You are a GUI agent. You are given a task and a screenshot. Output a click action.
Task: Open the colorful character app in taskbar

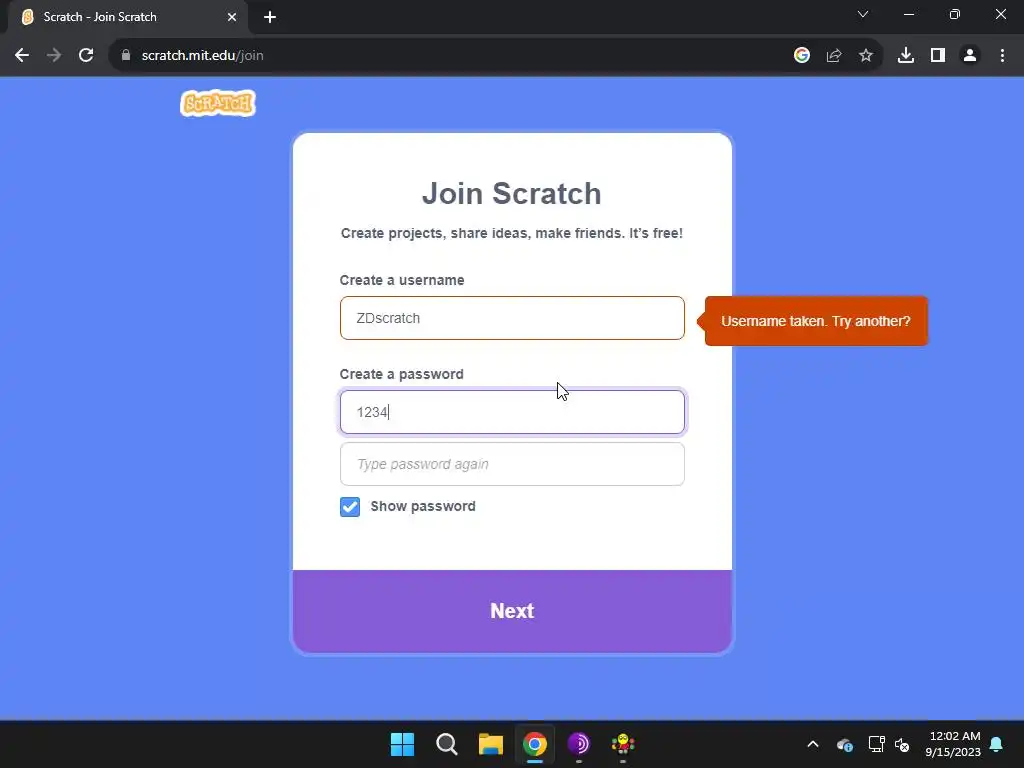[x=623, y=744]
